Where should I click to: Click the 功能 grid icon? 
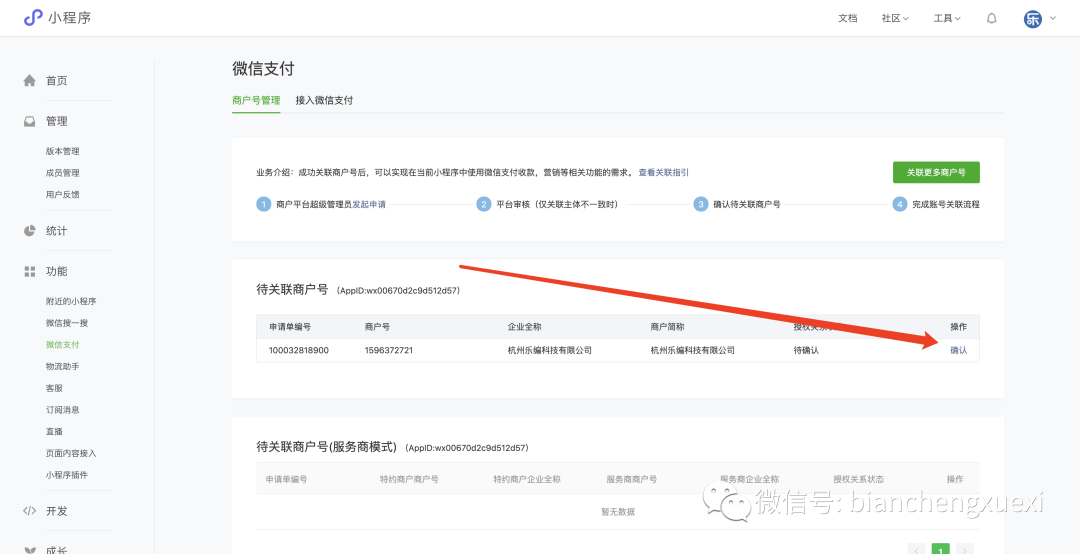(x=29, y=271)
